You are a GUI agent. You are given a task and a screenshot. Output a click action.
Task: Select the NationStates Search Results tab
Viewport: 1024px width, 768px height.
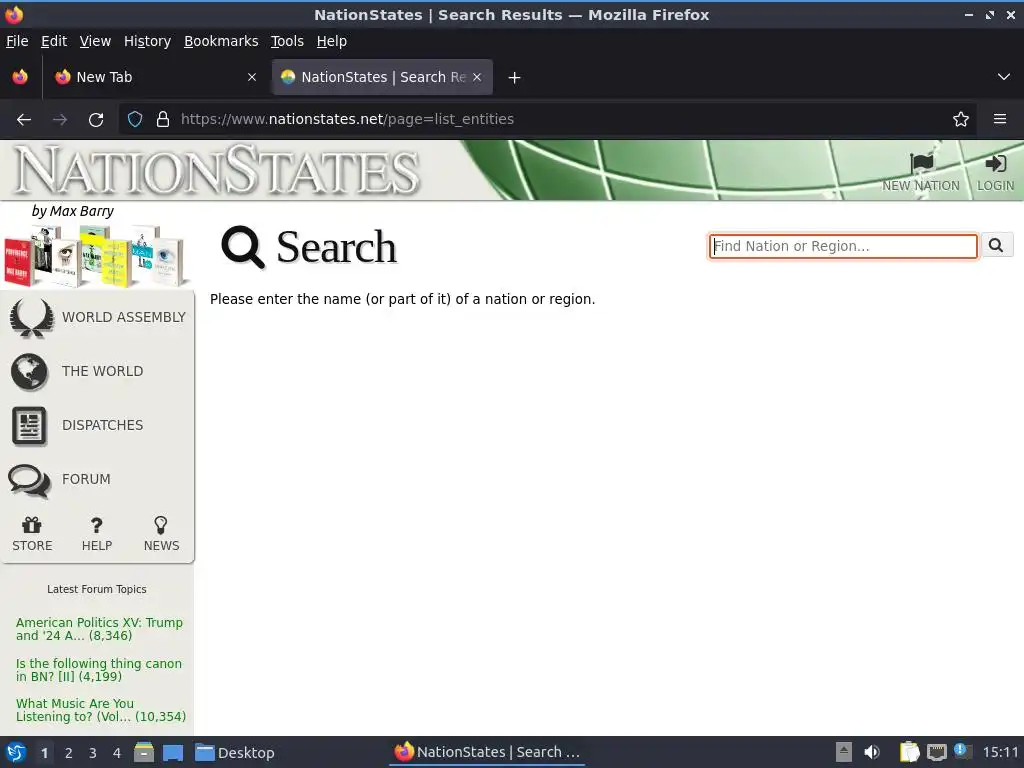(x=382, y=77)
